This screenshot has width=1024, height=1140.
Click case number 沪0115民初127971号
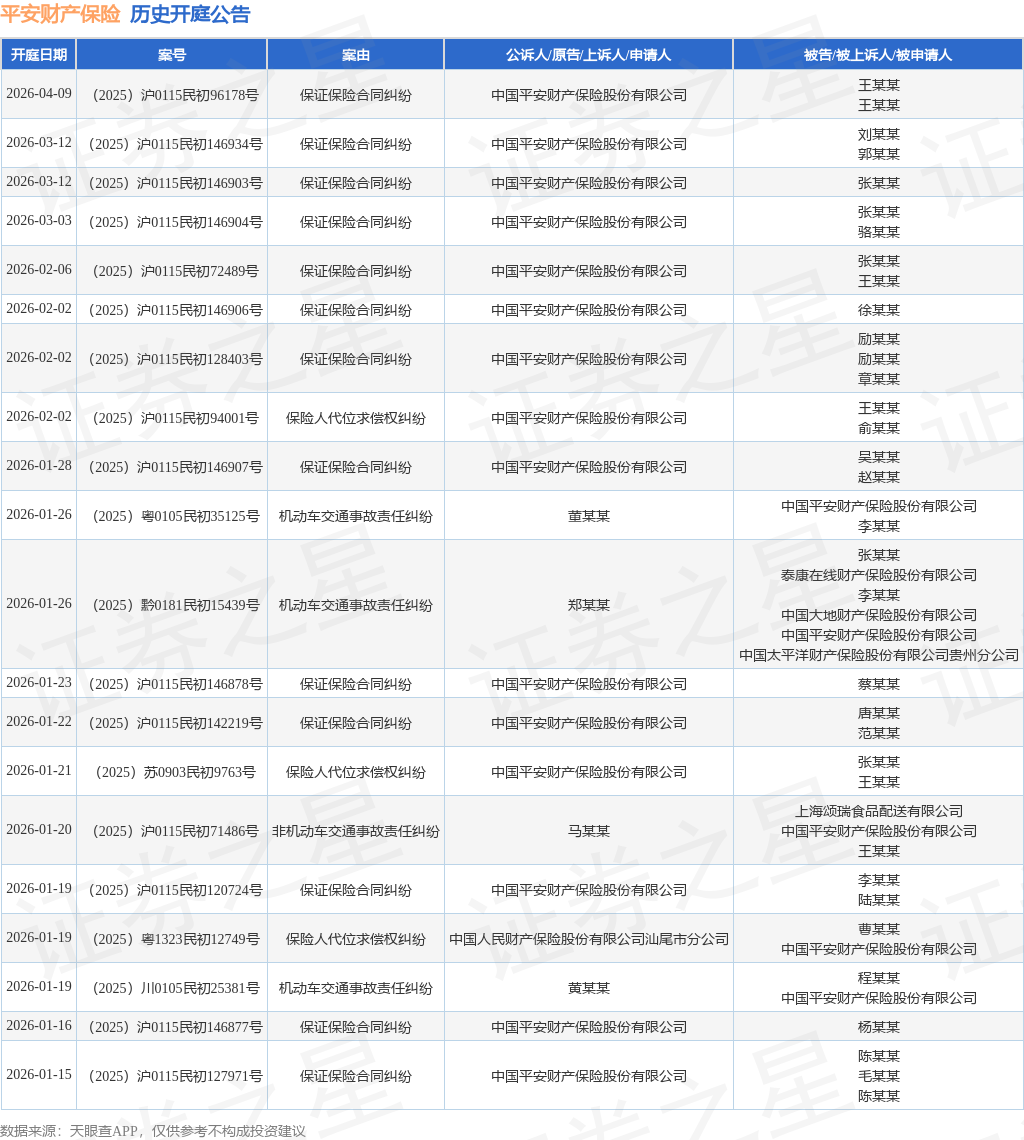click(175, 1076)
